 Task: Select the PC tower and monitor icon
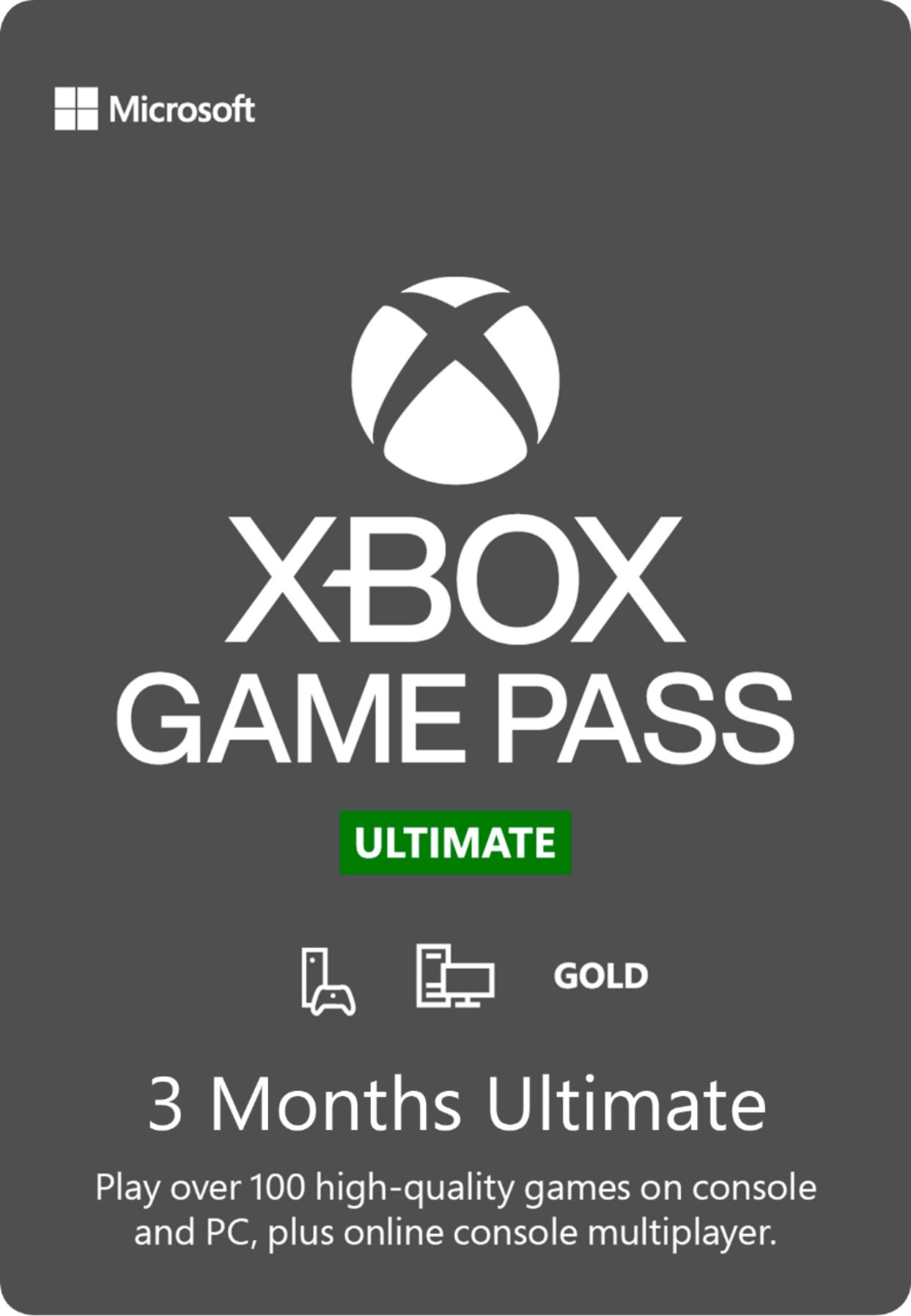(x=455, y=976)
